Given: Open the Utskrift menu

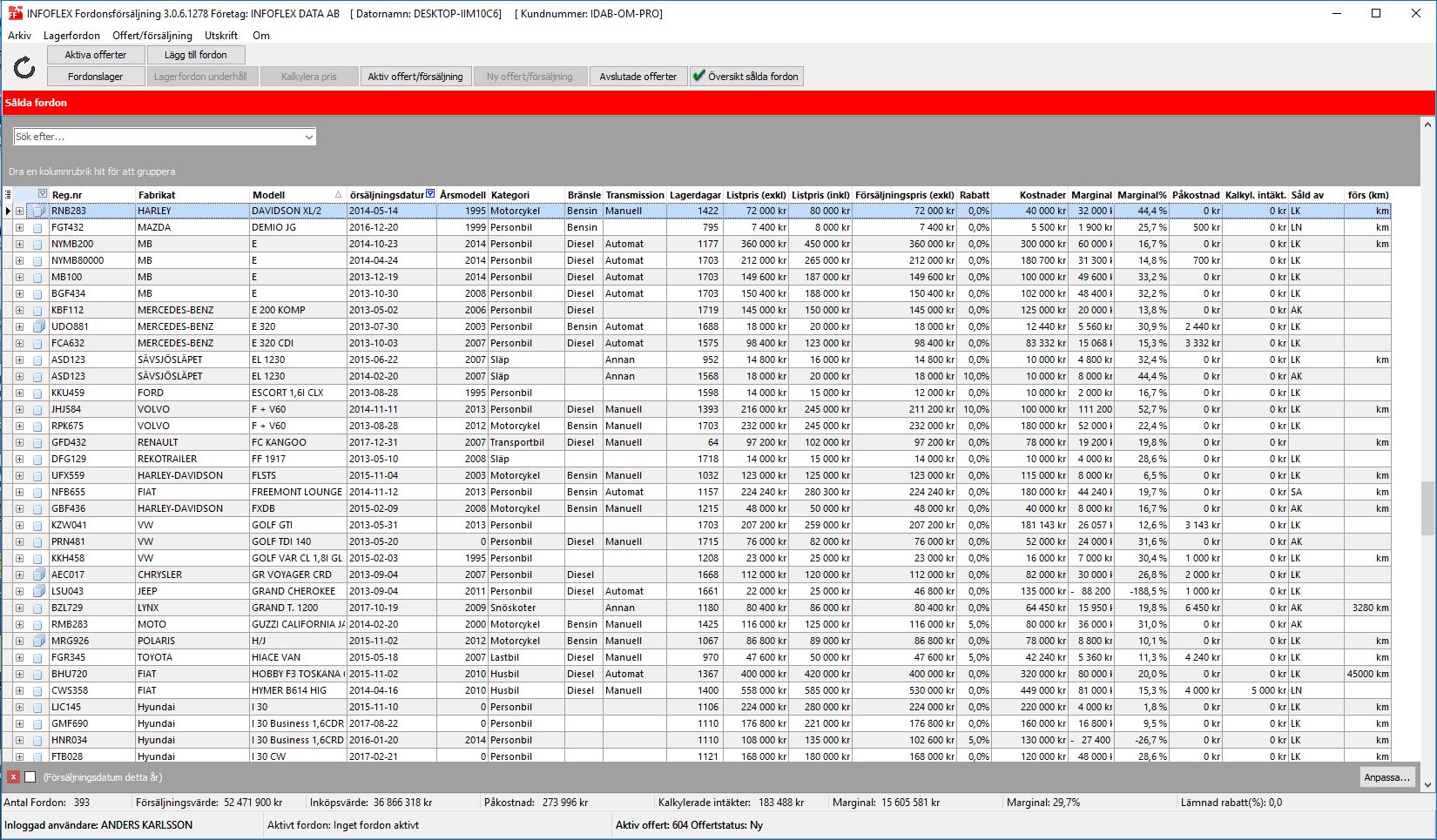Looking at the screenshot, I should [x=221, y=36].
